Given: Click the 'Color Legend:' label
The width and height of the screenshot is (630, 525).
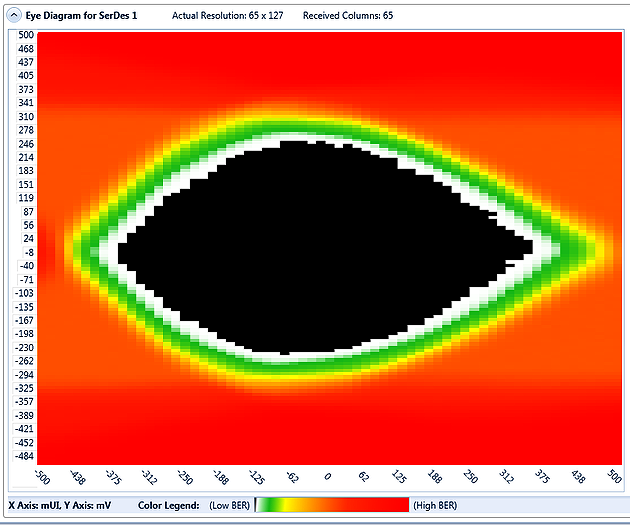Looking at the screenshot, I should pyautogui.click(x=169, y=505).
